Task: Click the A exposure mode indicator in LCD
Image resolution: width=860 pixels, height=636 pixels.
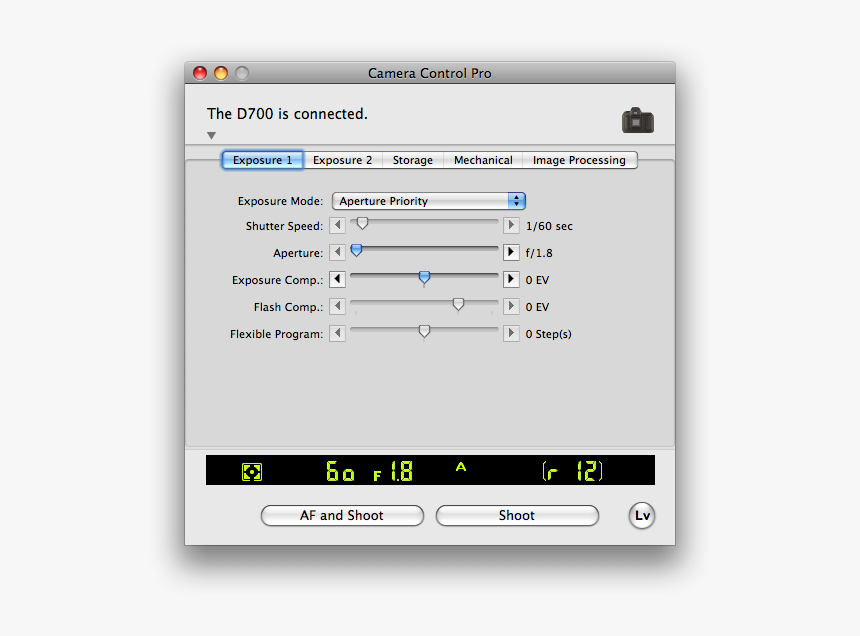Action: pos(461,467)
